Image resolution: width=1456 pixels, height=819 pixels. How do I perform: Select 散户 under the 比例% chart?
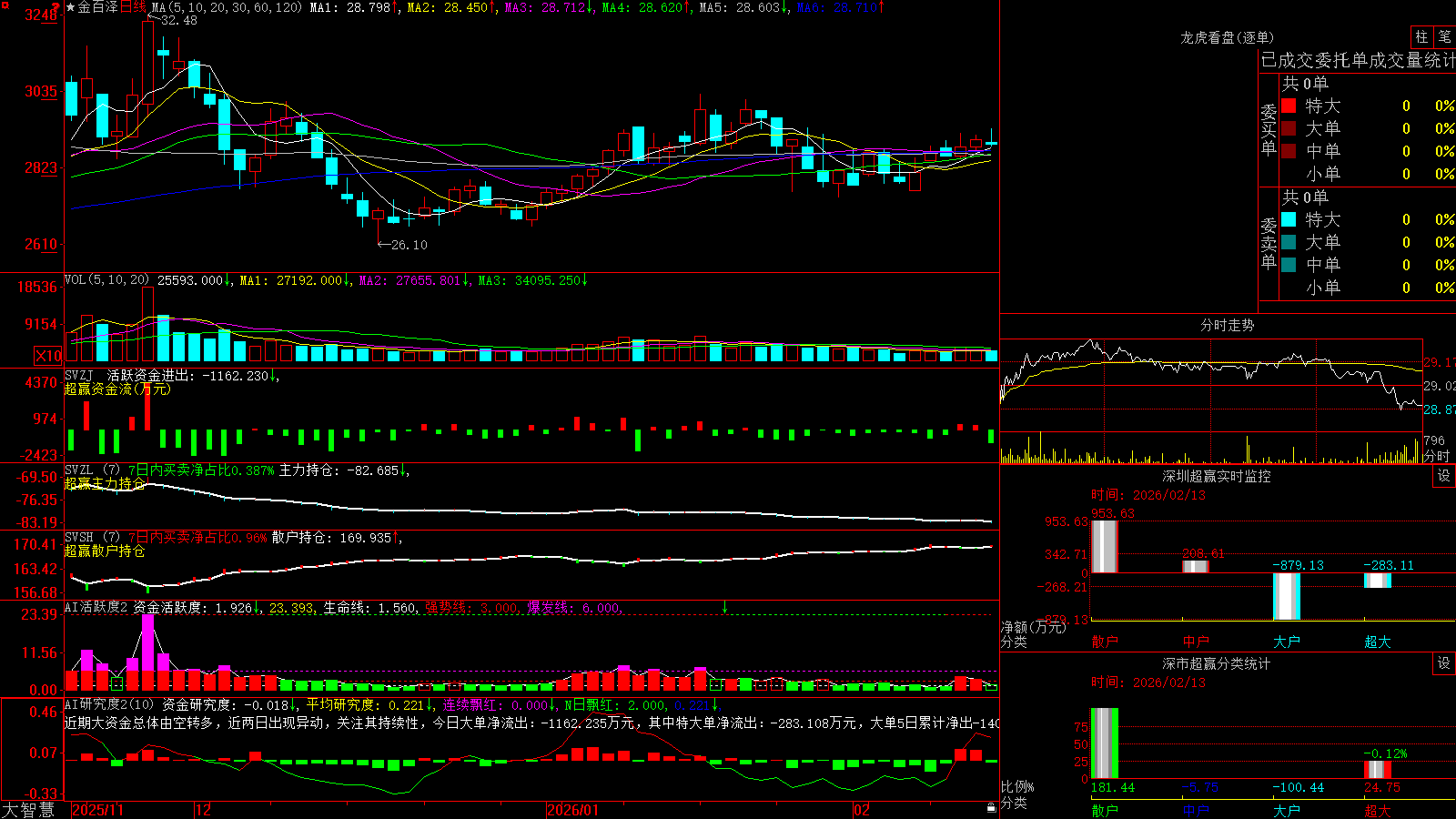tap(1105, 810)
